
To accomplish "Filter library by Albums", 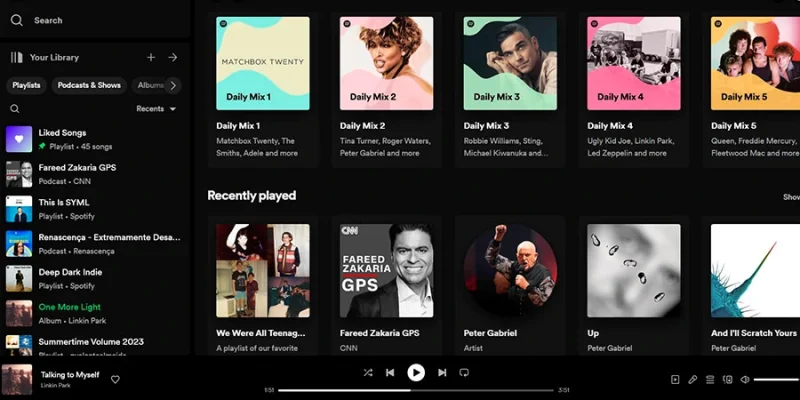I will [x=150, y=85].
